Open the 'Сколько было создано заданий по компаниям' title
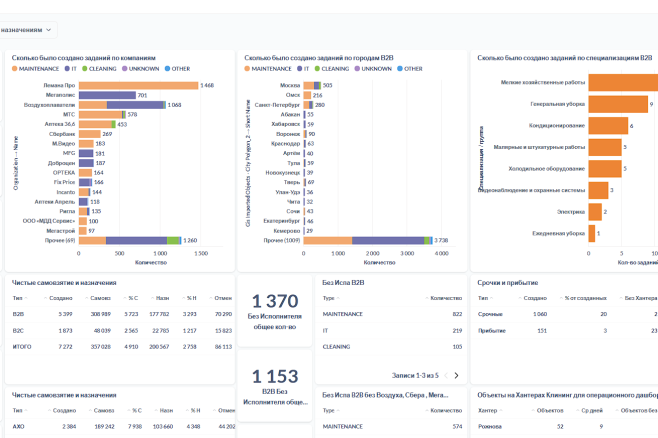 (84, 58)
